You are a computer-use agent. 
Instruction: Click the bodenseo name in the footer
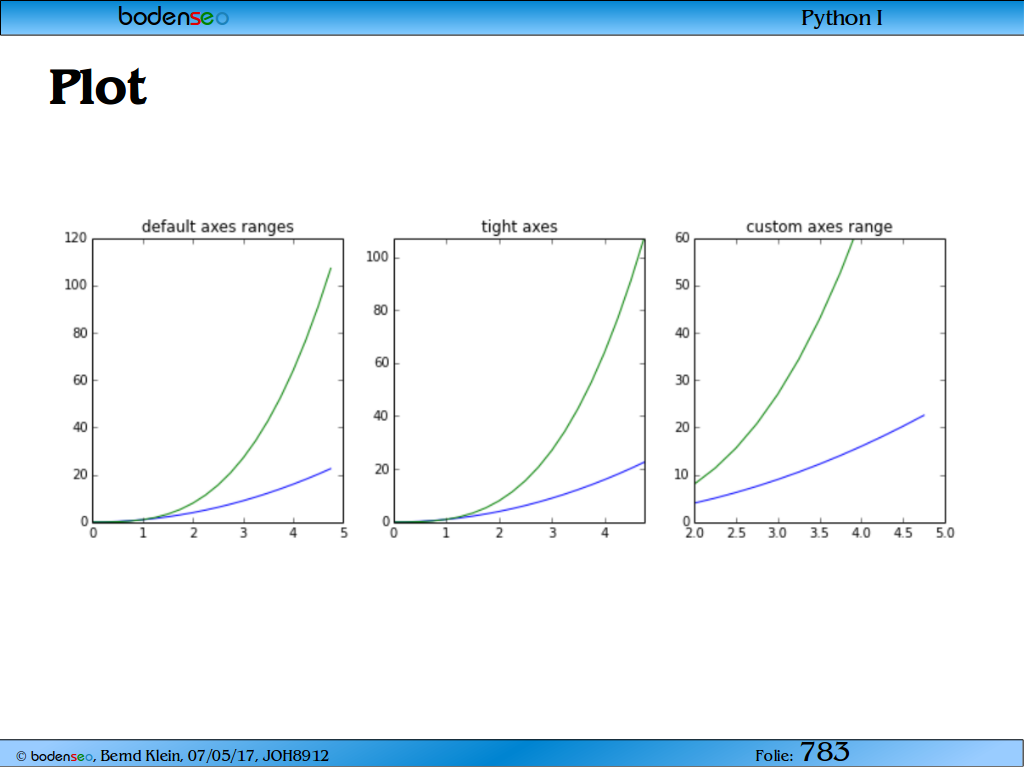(61, 757)
